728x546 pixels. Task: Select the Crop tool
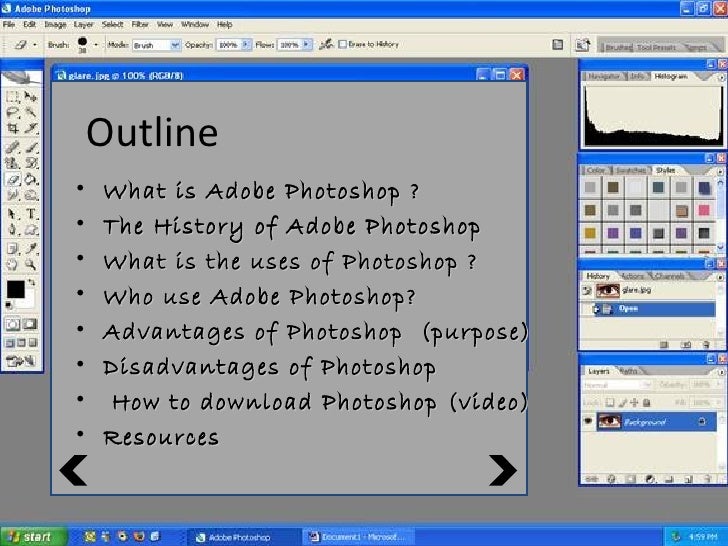click(x=13, y=128)
